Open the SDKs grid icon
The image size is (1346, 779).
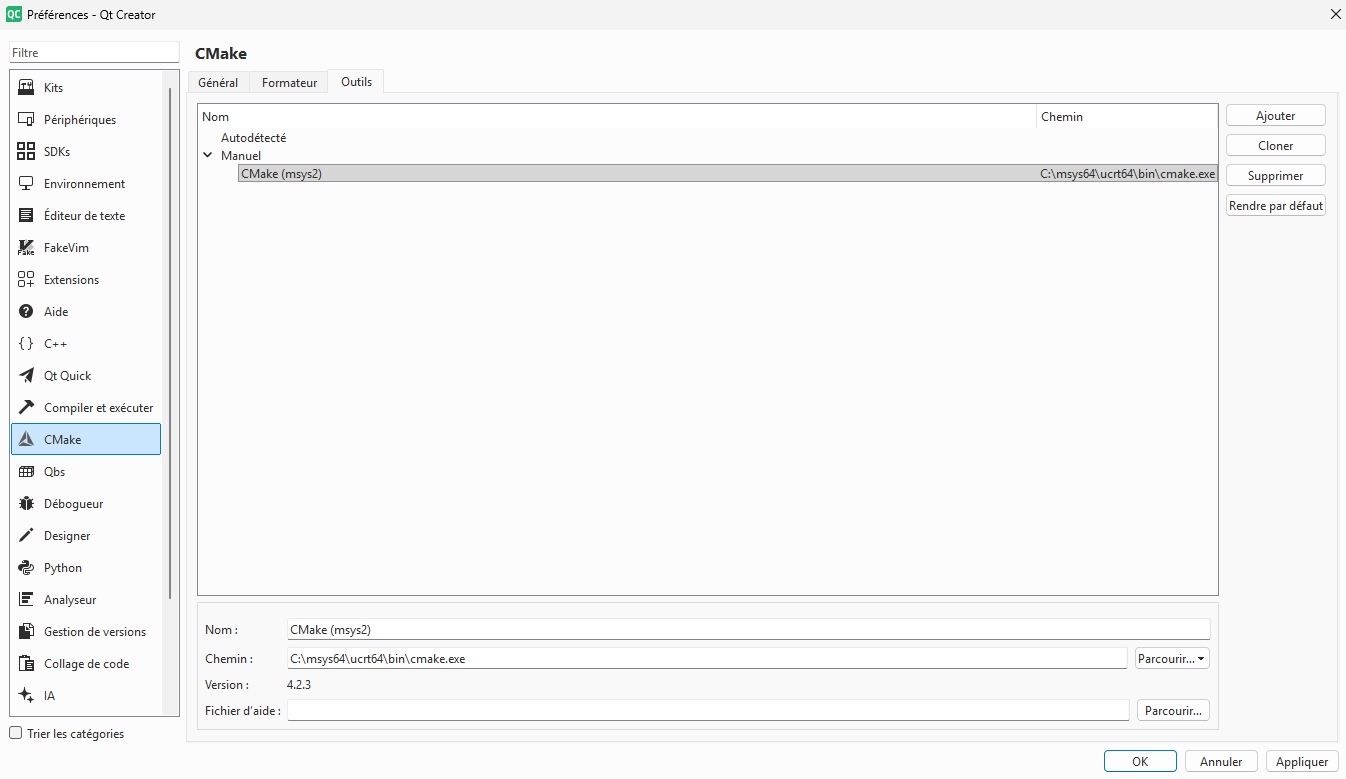click(x=27, y=152)
